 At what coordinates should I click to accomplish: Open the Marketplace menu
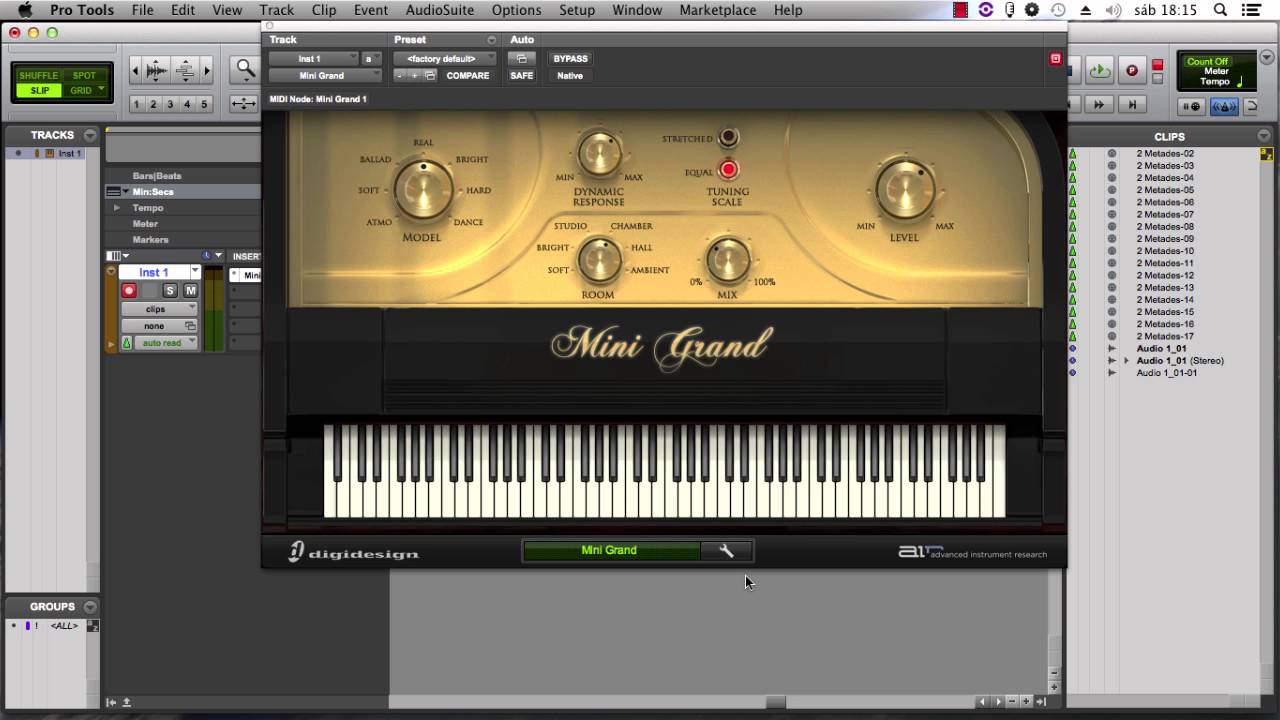tap(718, 10)
